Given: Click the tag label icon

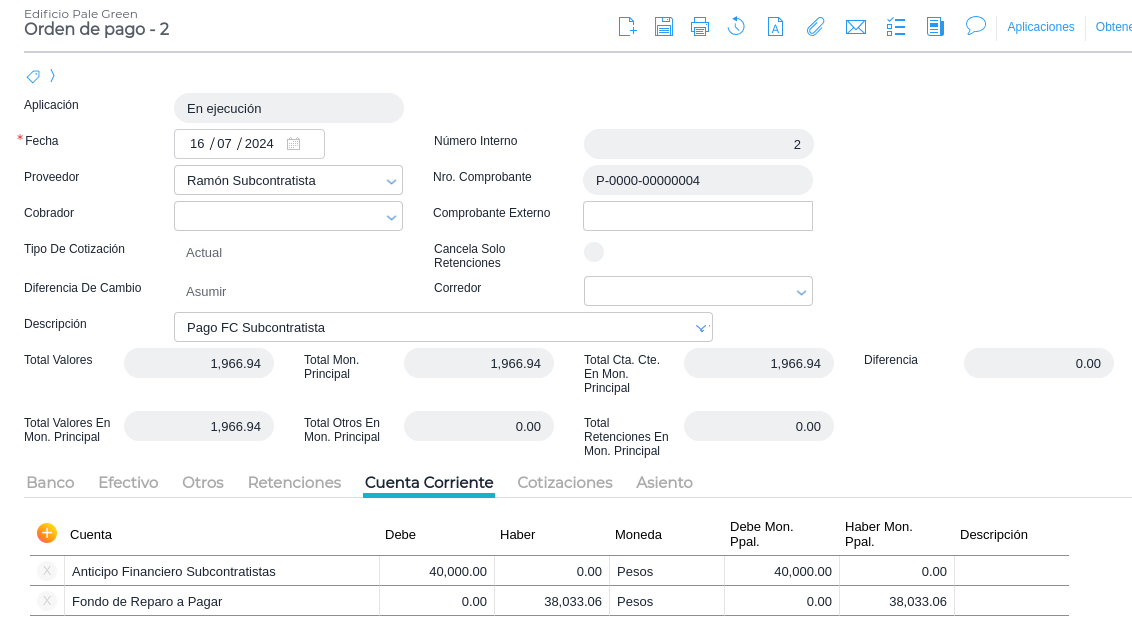Looking at the screenshot, I should [x=33, y=76].
